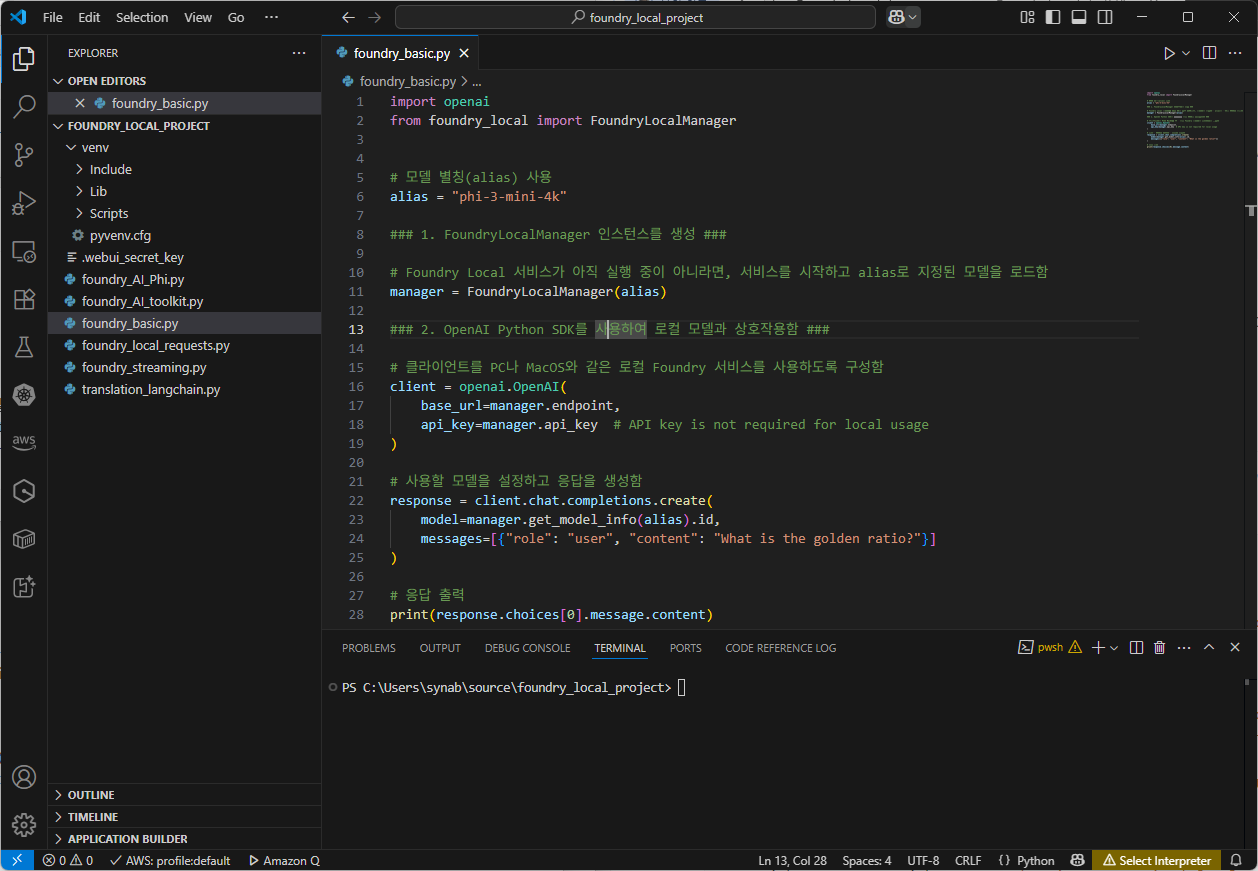Click the Copilot status icon in status bar
Screen dimensions: 1258x871
[x=1077, y=860]
